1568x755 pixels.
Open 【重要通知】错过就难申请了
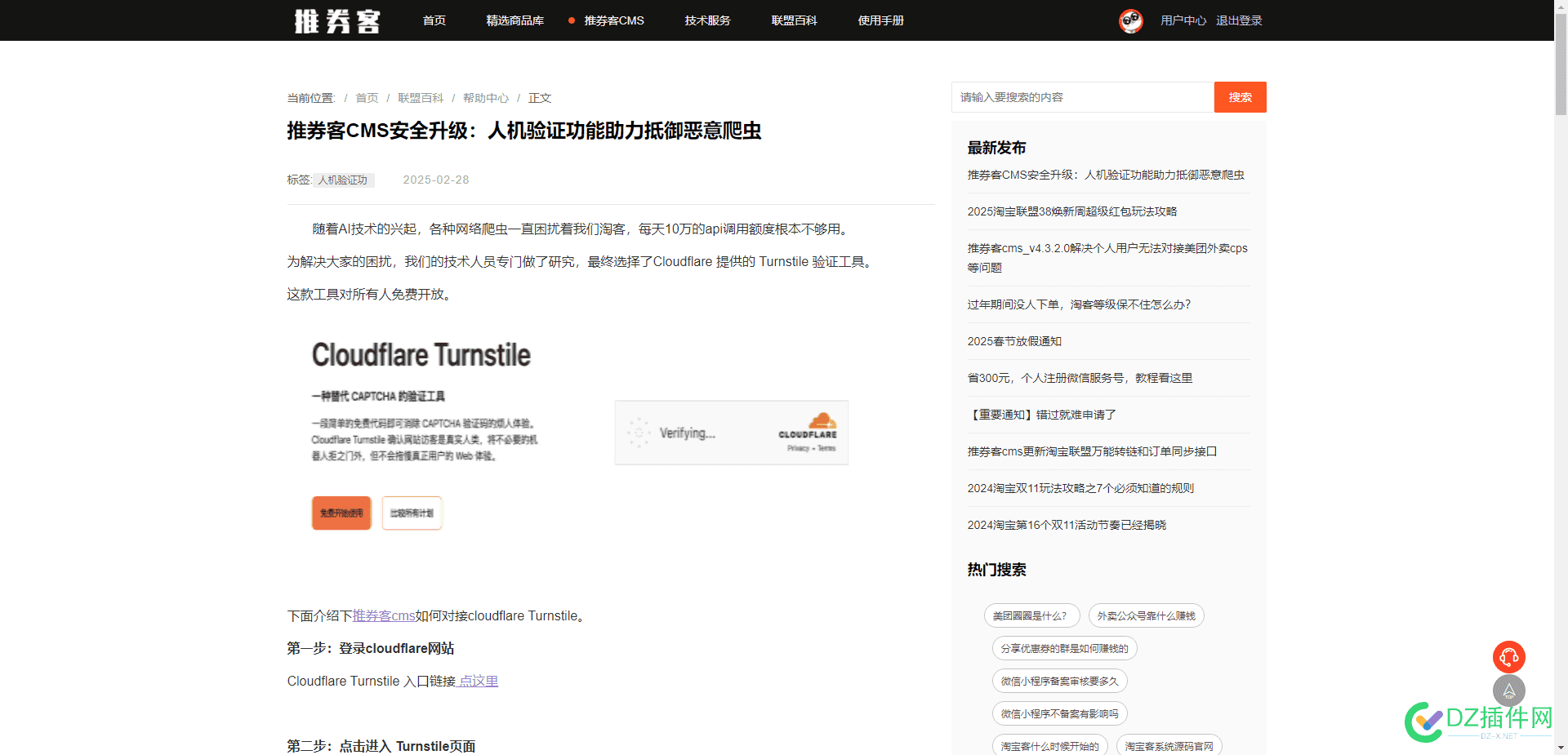click(1041, 415)
